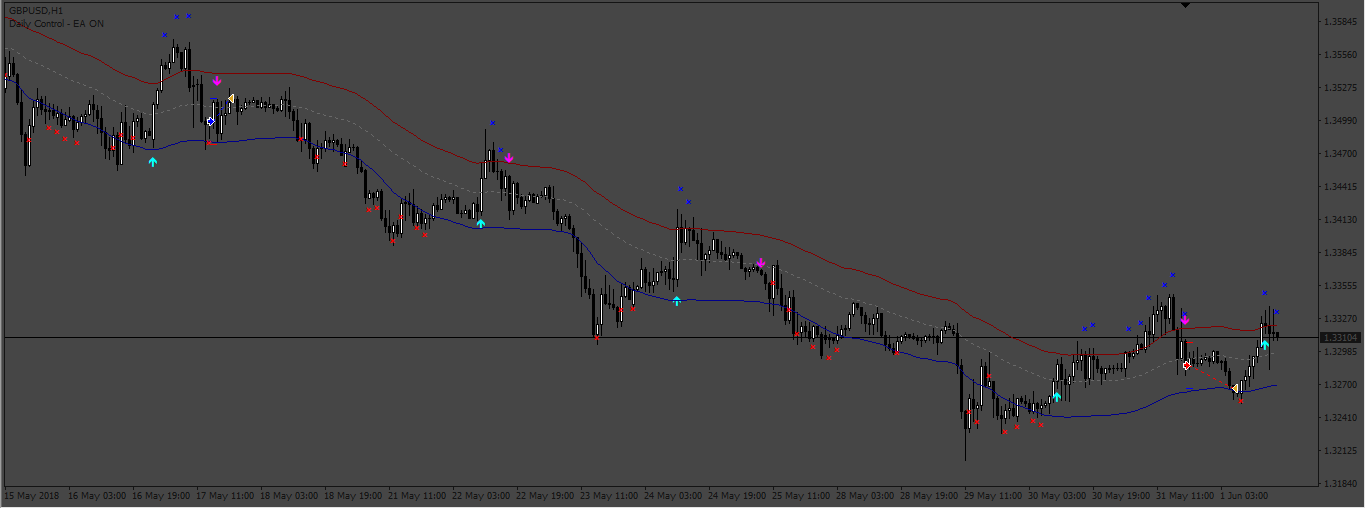Screen dimensions: 1366x508
Task: Click the orange trade-close triangle on 17 May
Action: (x=231, y=99)
